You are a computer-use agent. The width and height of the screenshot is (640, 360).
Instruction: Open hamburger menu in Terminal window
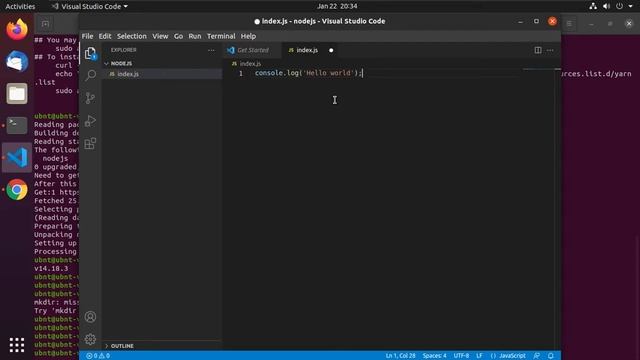point(569,24)
